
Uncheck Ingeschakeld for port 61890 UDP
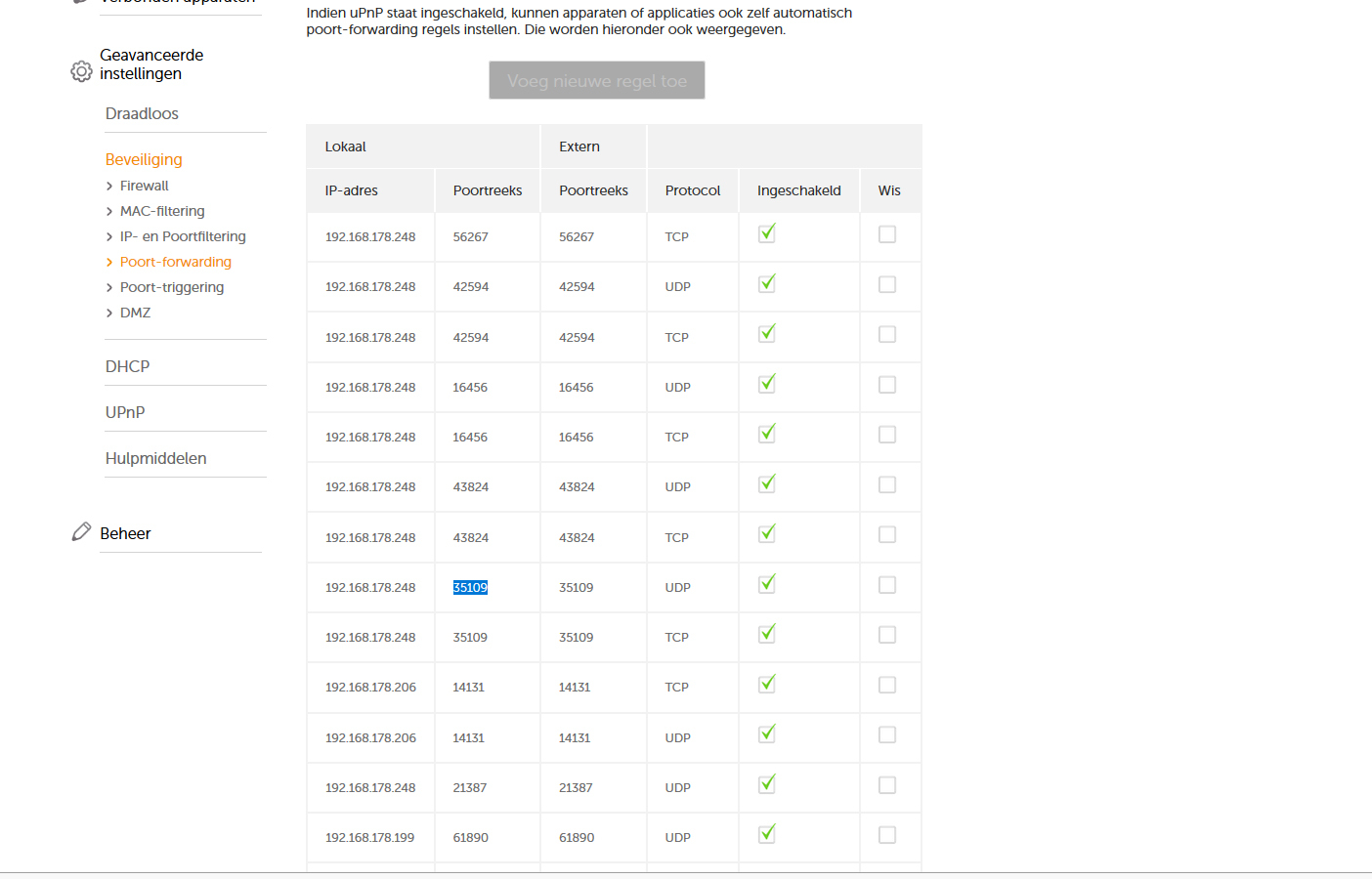pos(767,834)
